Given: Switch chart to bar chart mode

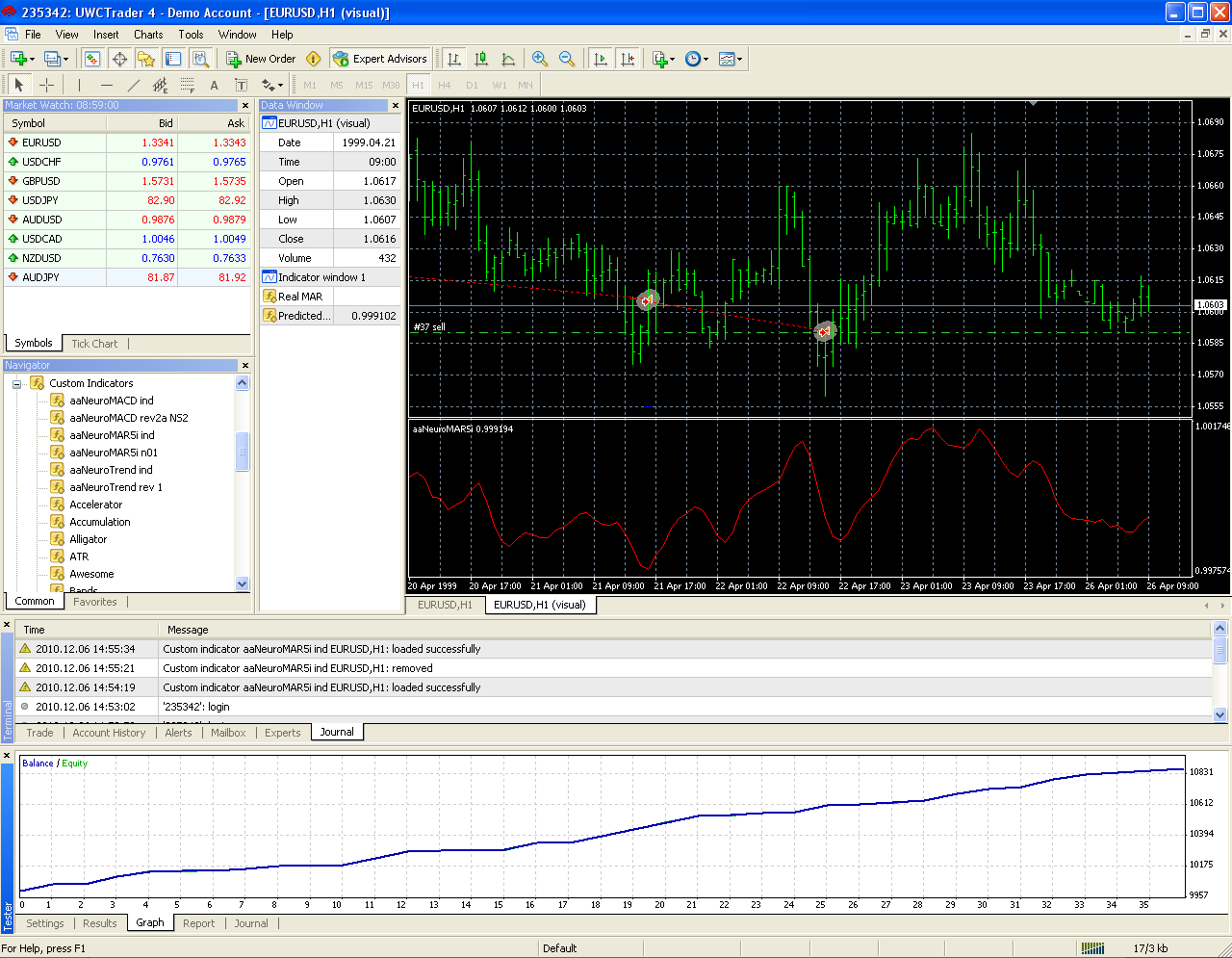Looking at the screenshot, I should tap(454, 59).
